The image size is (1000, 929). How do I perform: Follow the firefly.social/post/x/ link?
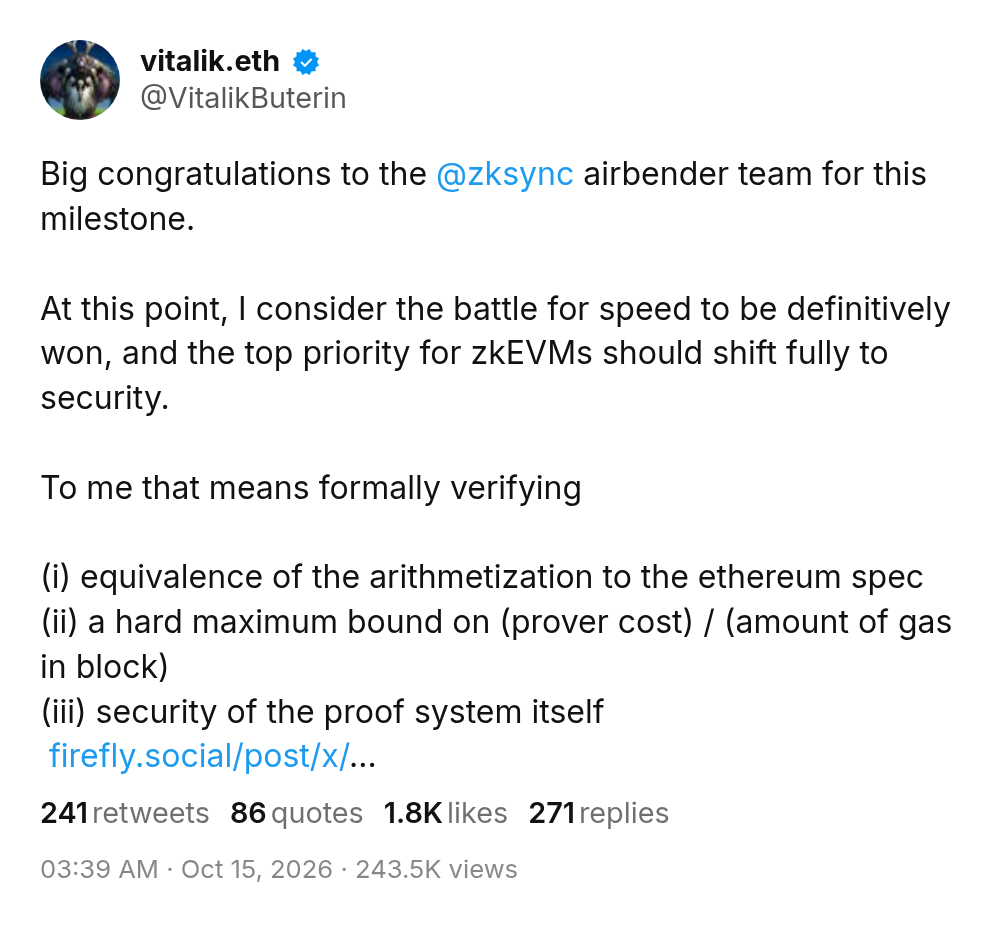point(200,756)
